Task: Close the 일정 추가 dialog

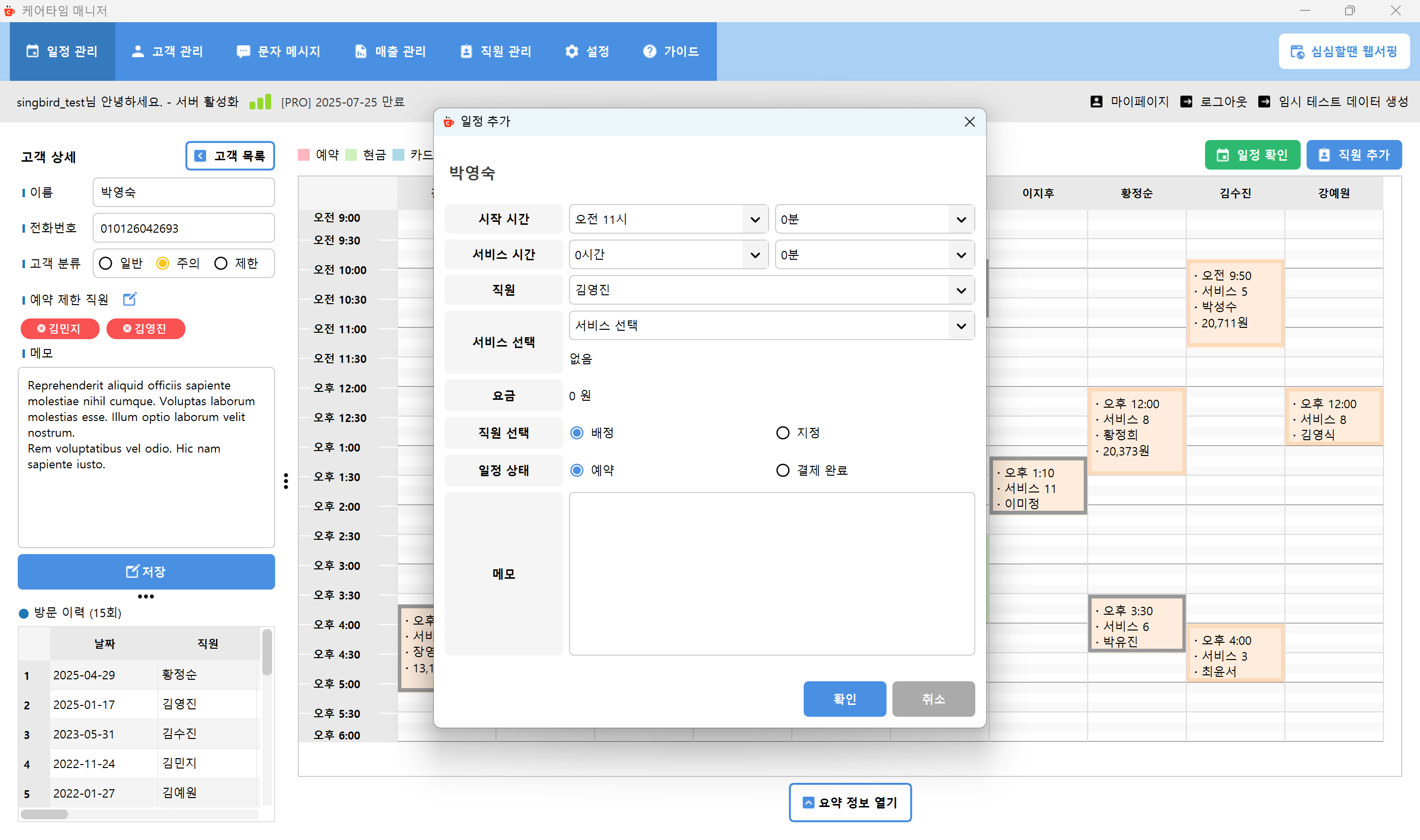Action: tap(969, 122)
